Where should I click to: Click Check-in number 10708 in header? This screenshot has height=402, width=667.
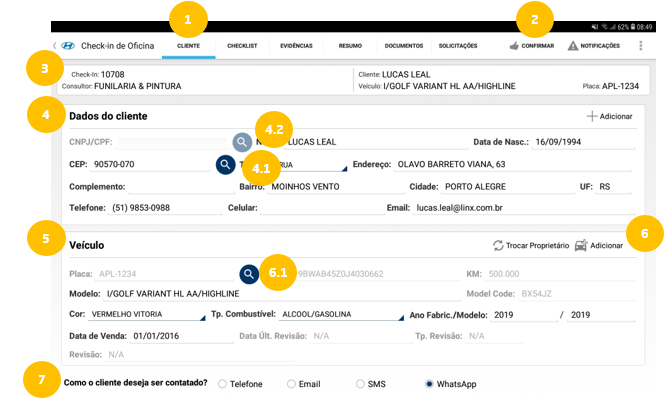point(112,74)
